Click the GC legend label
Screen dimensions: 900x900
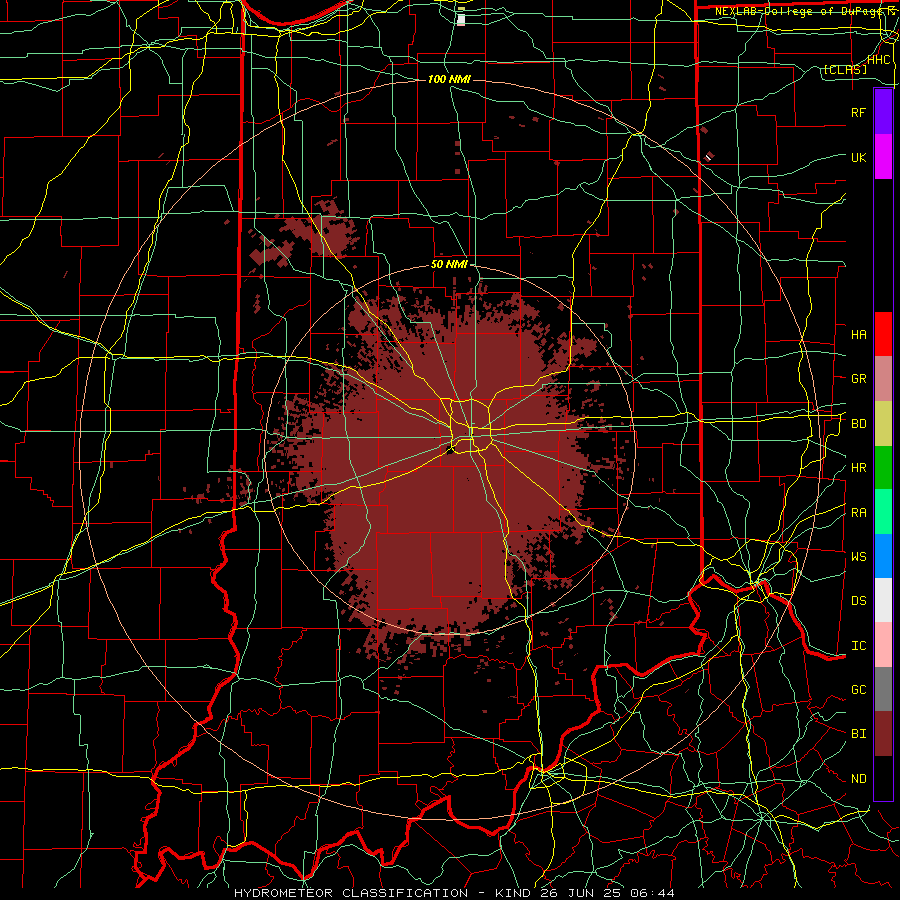pyautogui.click(x=859, y=690)
